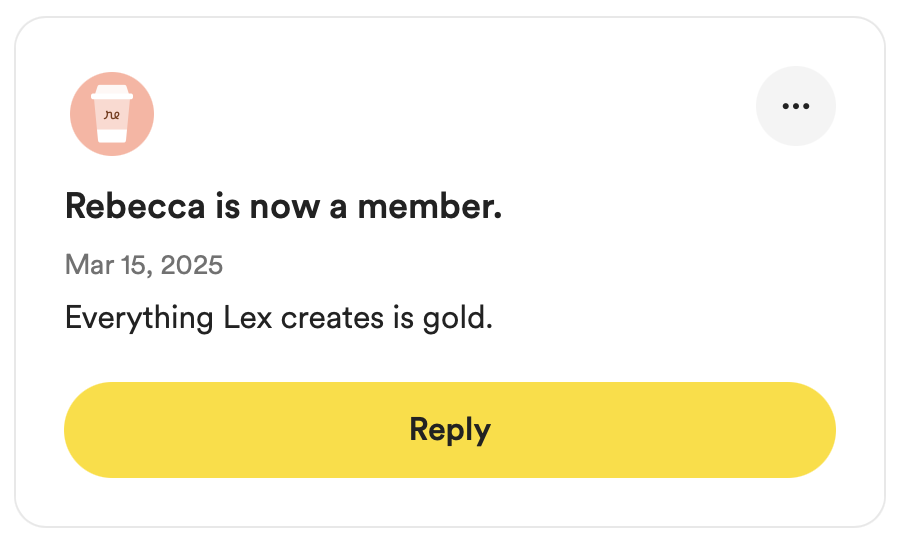Click Rebecca's coffee cup avatar

coord(112,114)
